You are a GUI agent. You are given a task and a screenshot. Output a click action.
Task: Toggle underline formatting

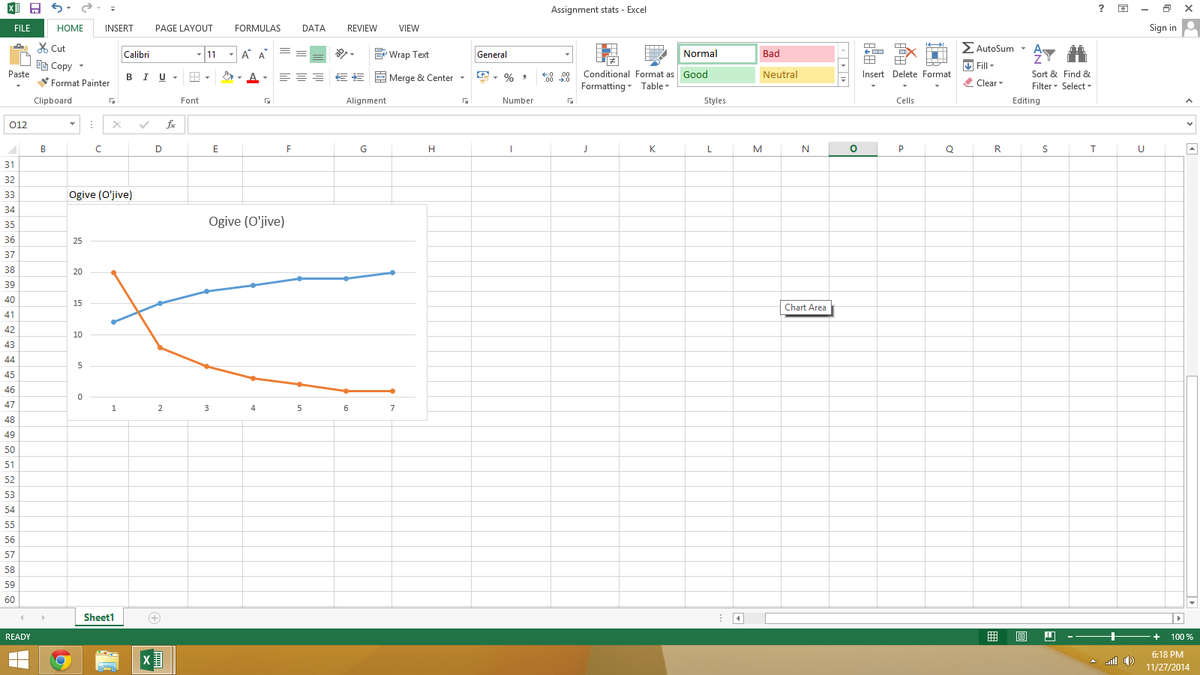click(161, 77)
